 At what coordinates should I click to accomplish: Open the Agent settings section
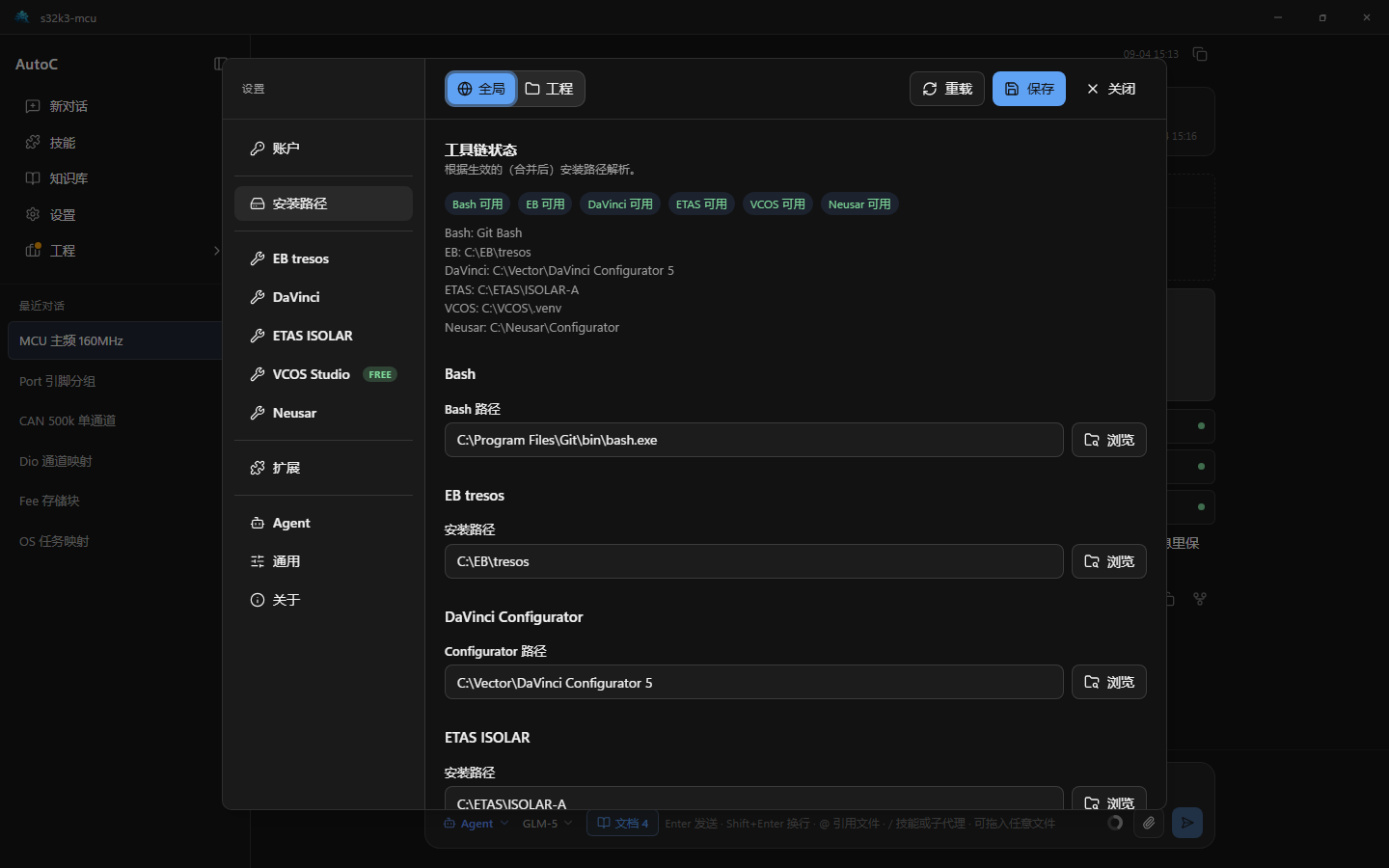pyautogui.click(x=323, y=523)
